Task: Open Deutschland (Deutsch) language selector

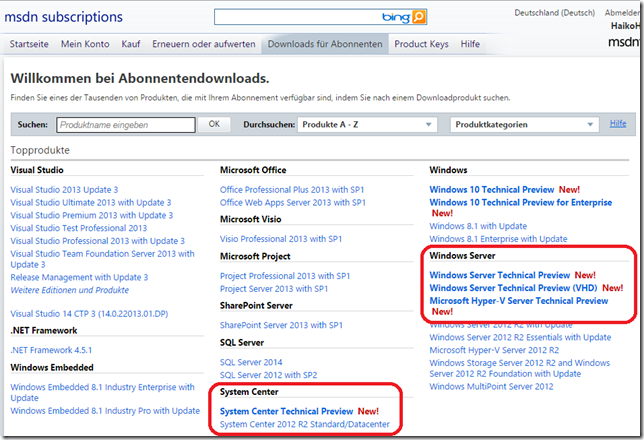Action: pos(554,13)
